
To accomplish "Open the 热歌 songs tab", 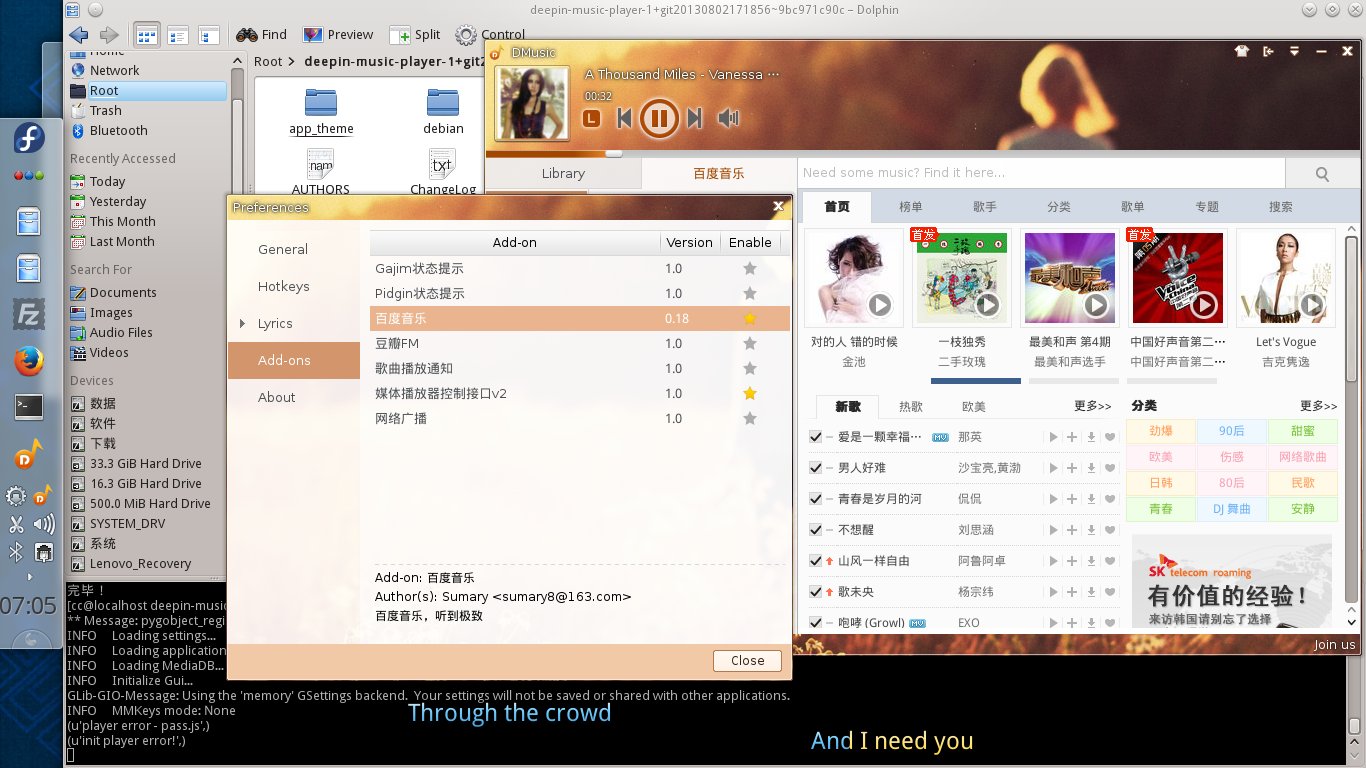I will (x=911, y=407).
